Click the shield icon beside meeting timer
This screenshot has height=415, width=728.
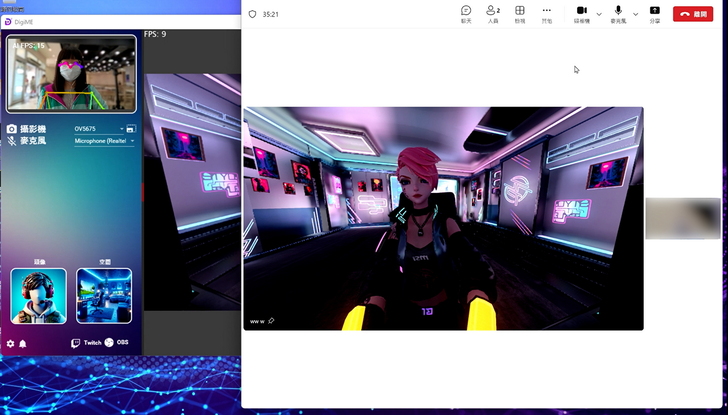(x=252, y=14)
